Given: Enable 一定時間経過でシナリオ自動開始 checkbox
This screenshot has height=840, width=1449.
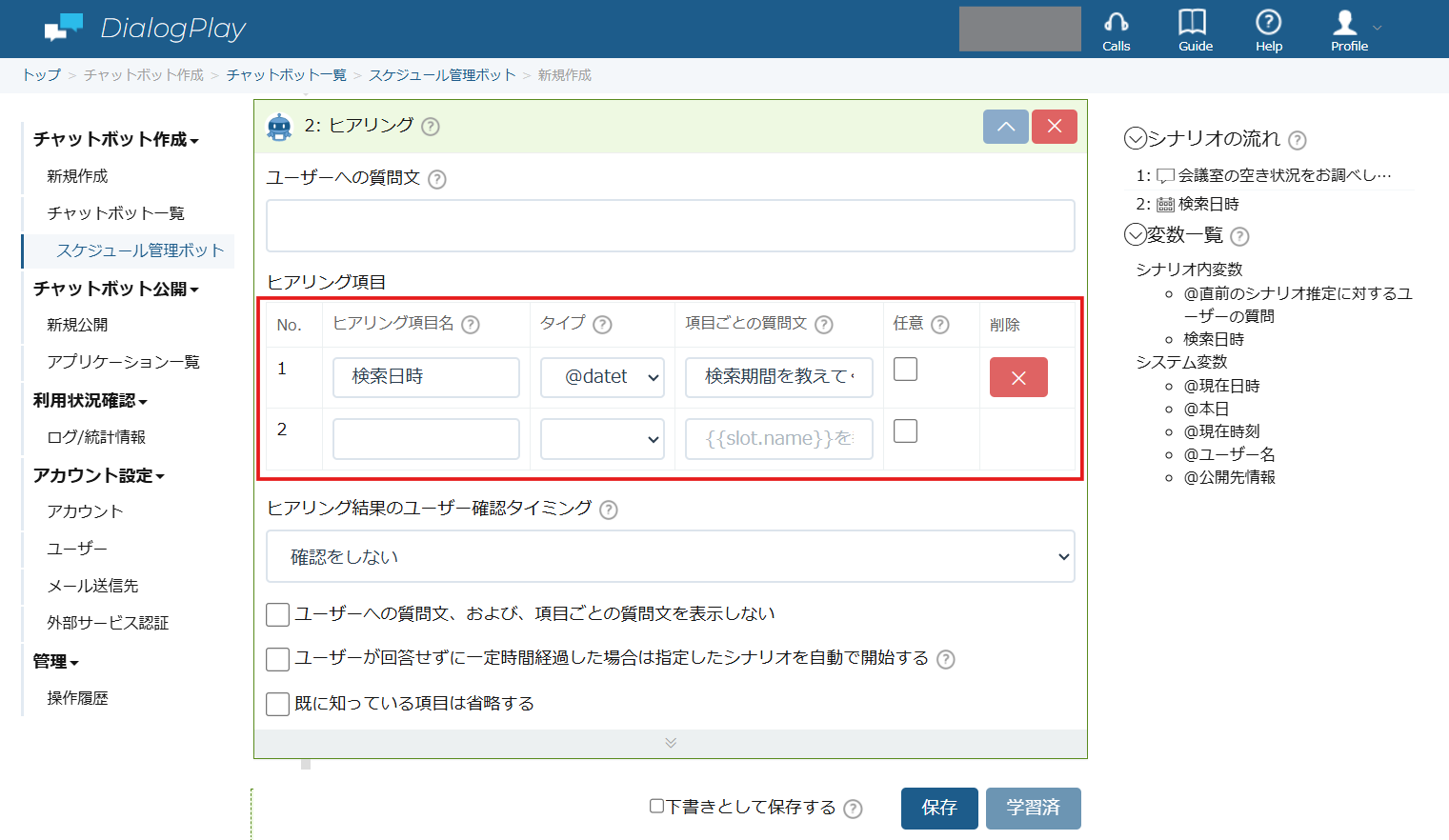Looking at the screenshot, I should pos(278,659).
